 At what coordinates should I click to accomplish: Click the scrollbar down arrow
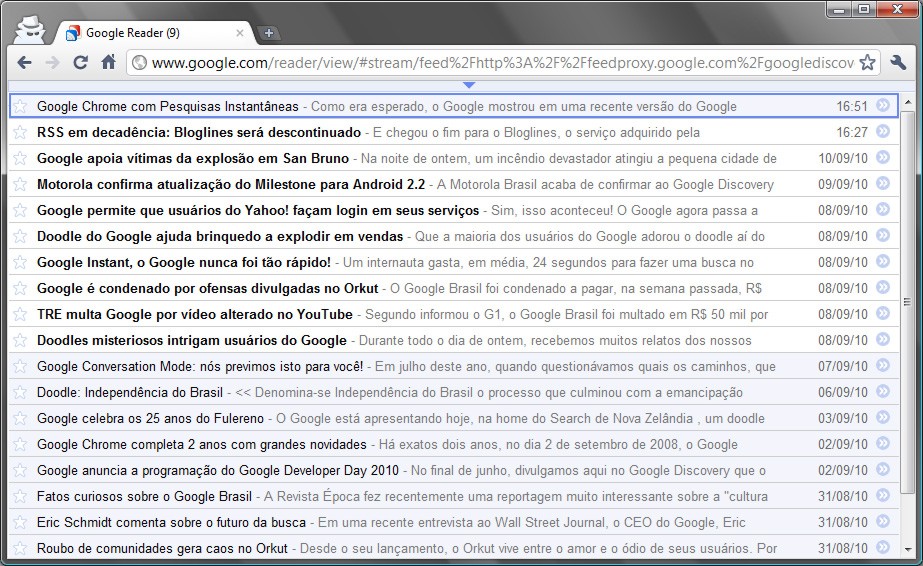click(x=908, y=550)
